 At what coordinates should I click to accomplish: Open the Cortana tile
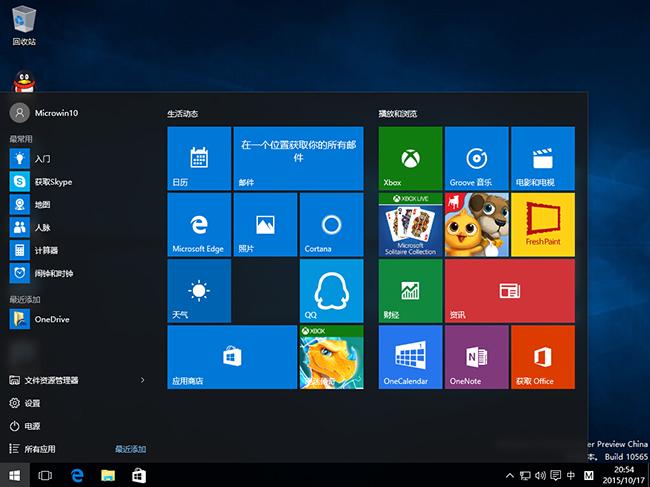[332, 225]
